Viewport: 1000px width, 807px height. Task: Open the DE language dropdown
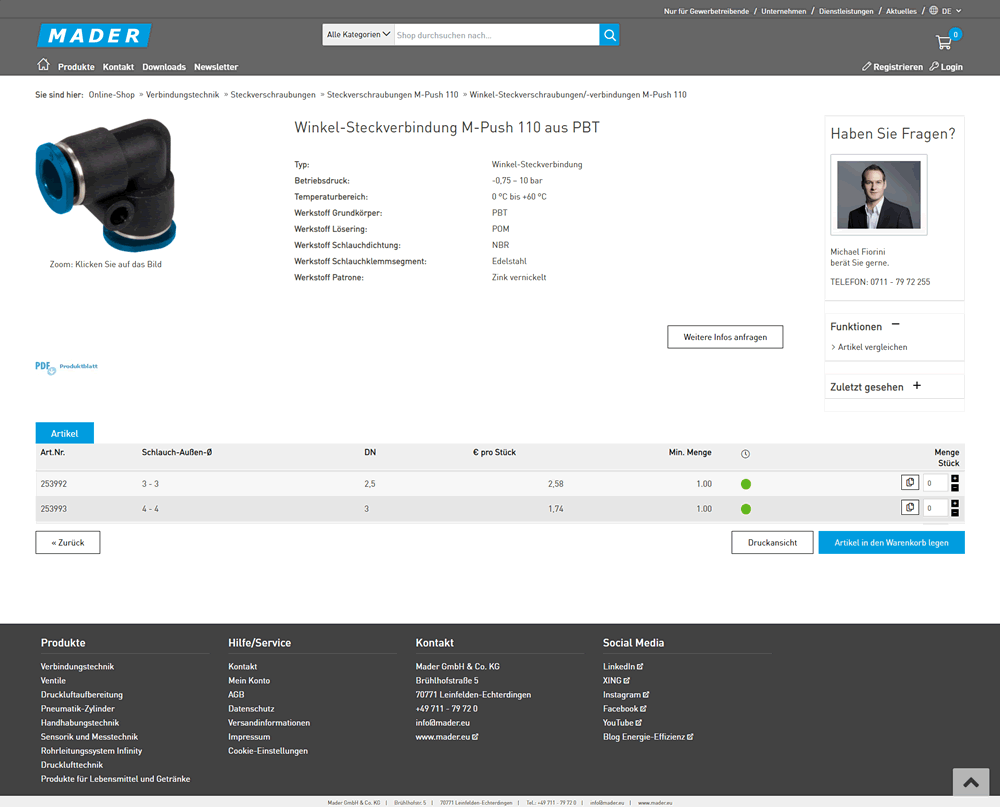(x=952, y=11)
